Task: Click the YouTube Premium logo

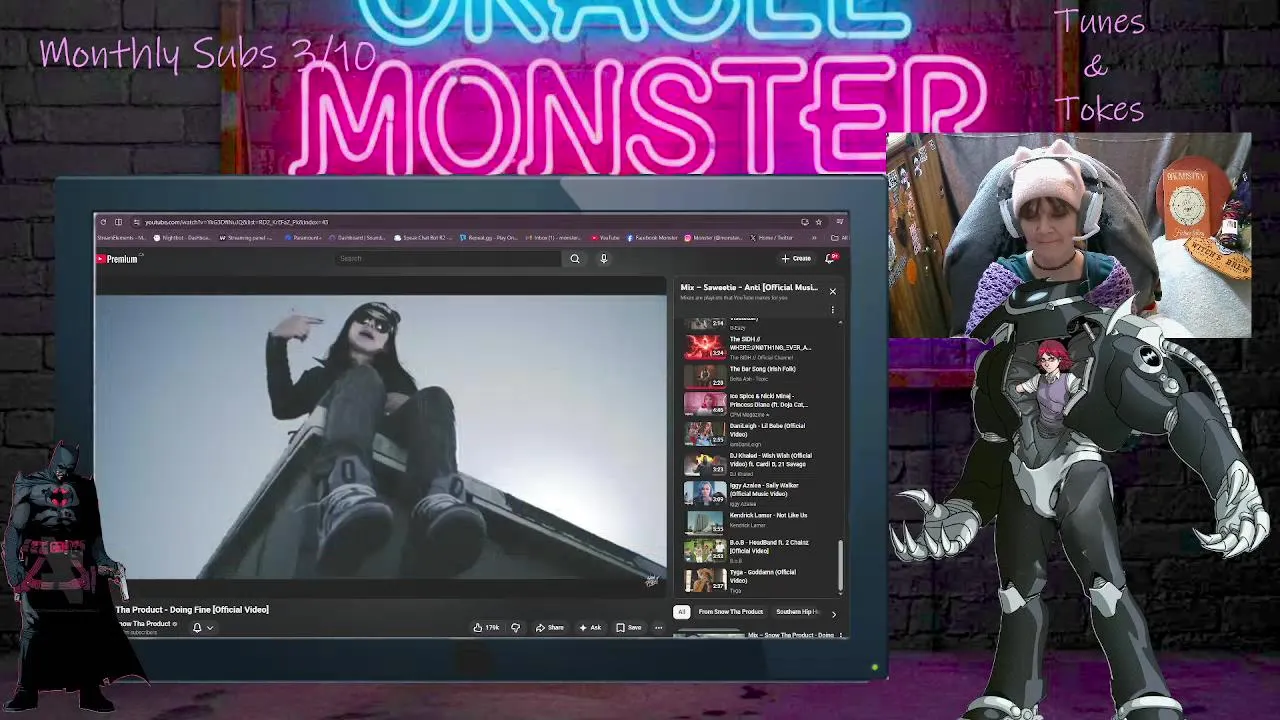Action: pos(118,259)
